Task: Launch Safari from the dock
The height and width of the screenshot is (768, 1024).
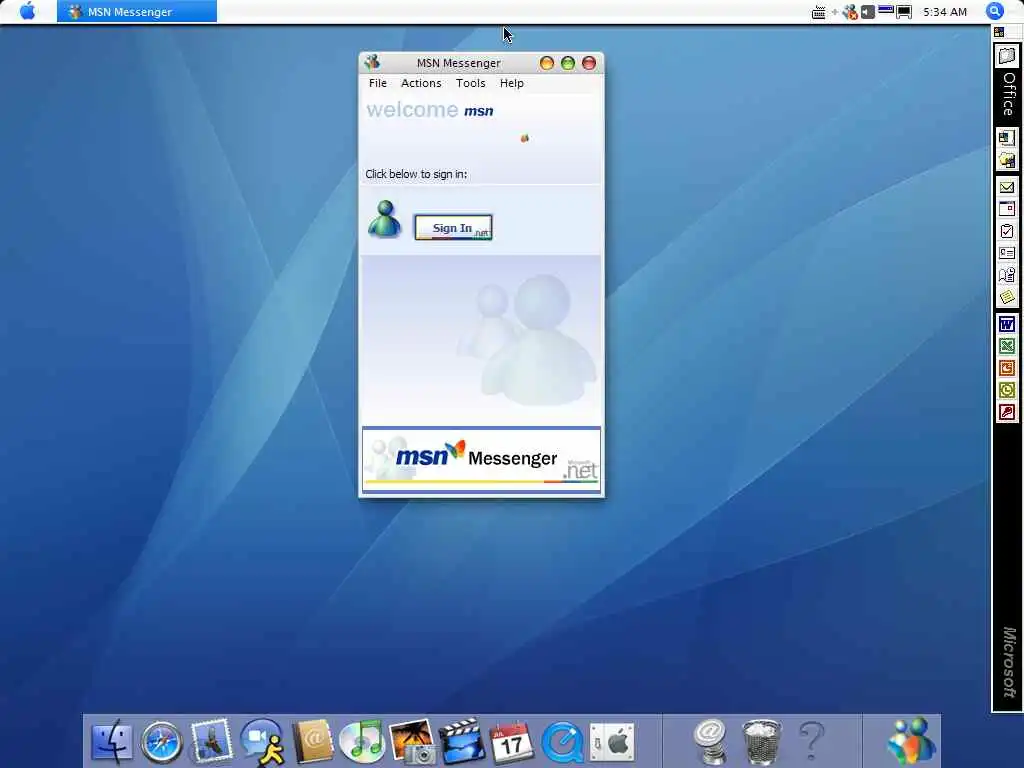Action: 162,742
